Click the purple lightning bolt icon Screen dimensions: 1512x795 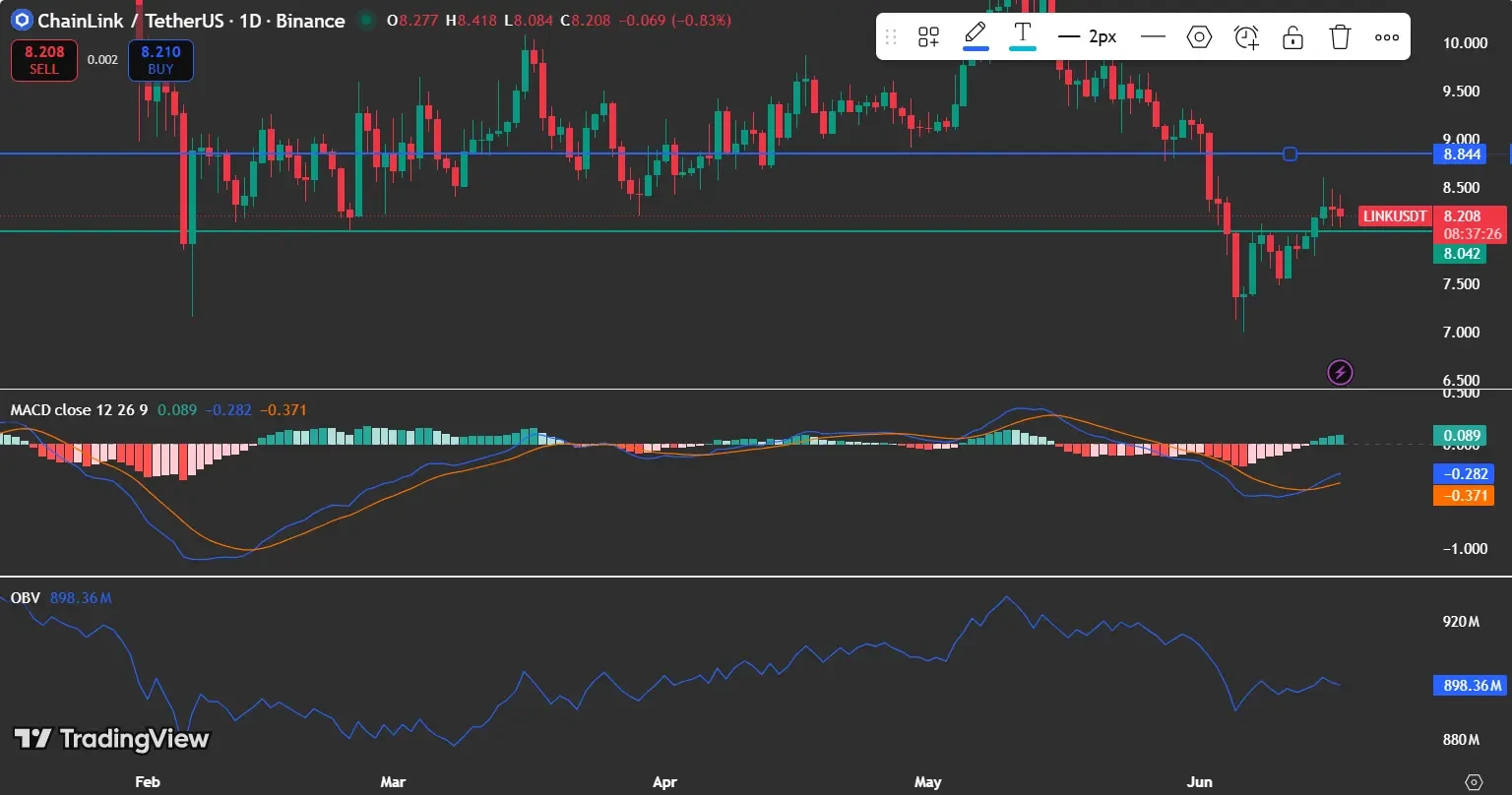coord(1341,372)
